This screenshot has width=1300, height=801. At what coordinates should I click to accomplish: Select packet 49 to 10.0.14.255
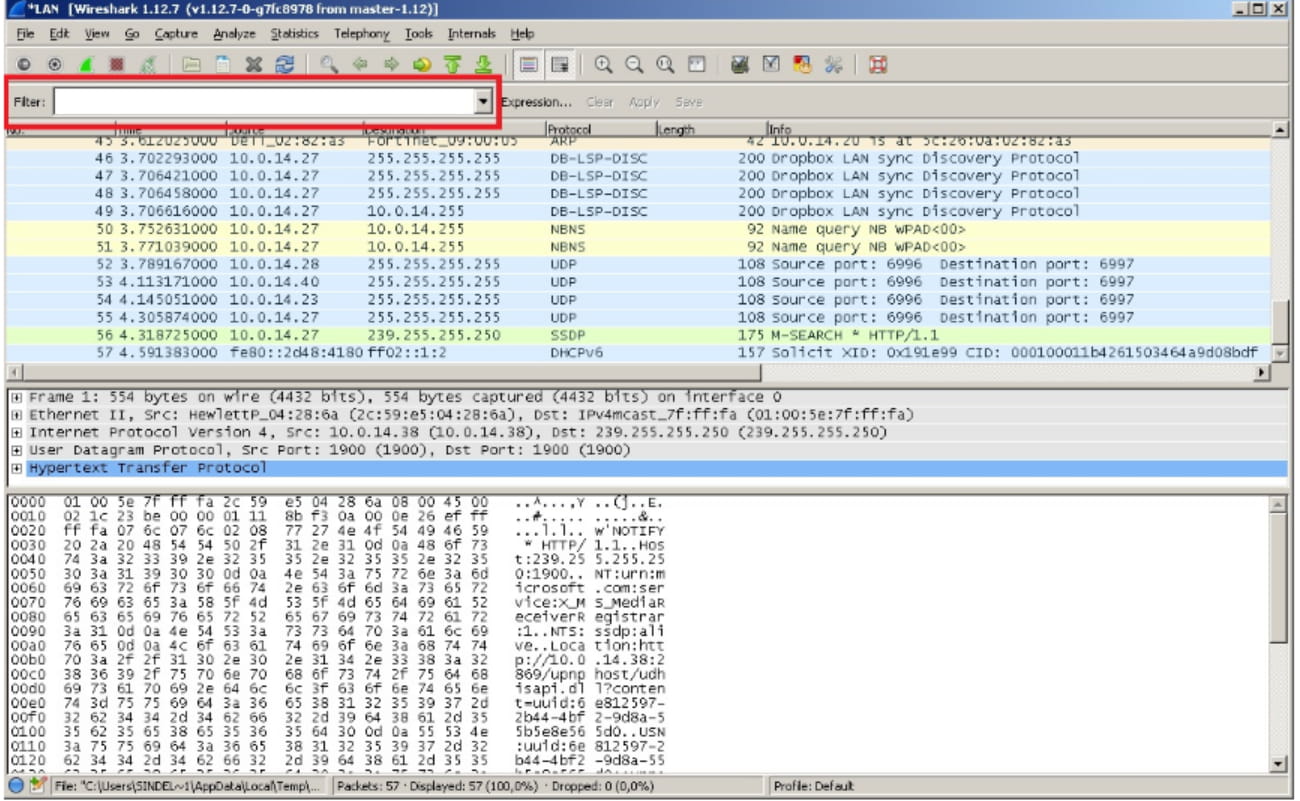pos(638,211)
